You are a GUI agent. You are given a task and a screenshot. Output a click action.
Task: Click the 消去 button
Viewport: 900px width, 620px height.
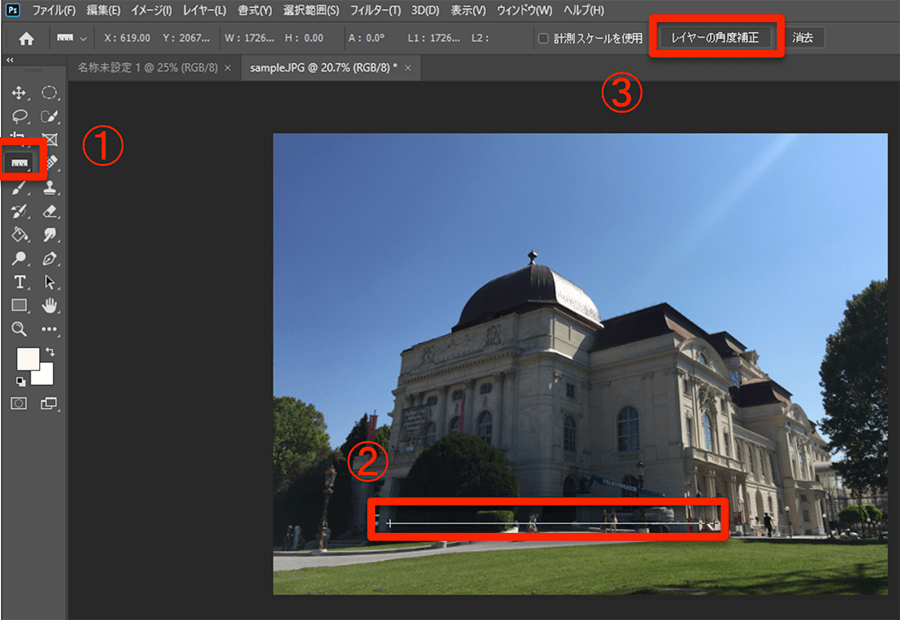coord(803,38)
